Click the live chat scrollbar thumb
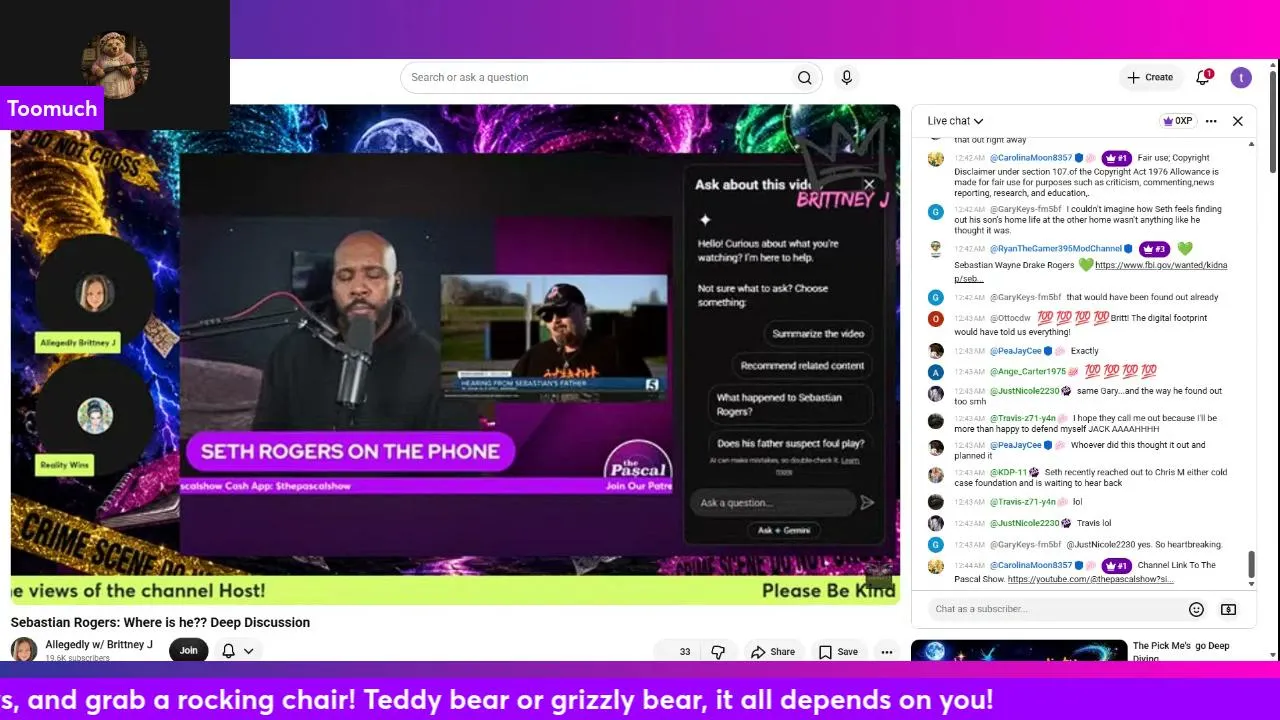Viewport: 1280px width, 720px height. (x=1251, y=564)
